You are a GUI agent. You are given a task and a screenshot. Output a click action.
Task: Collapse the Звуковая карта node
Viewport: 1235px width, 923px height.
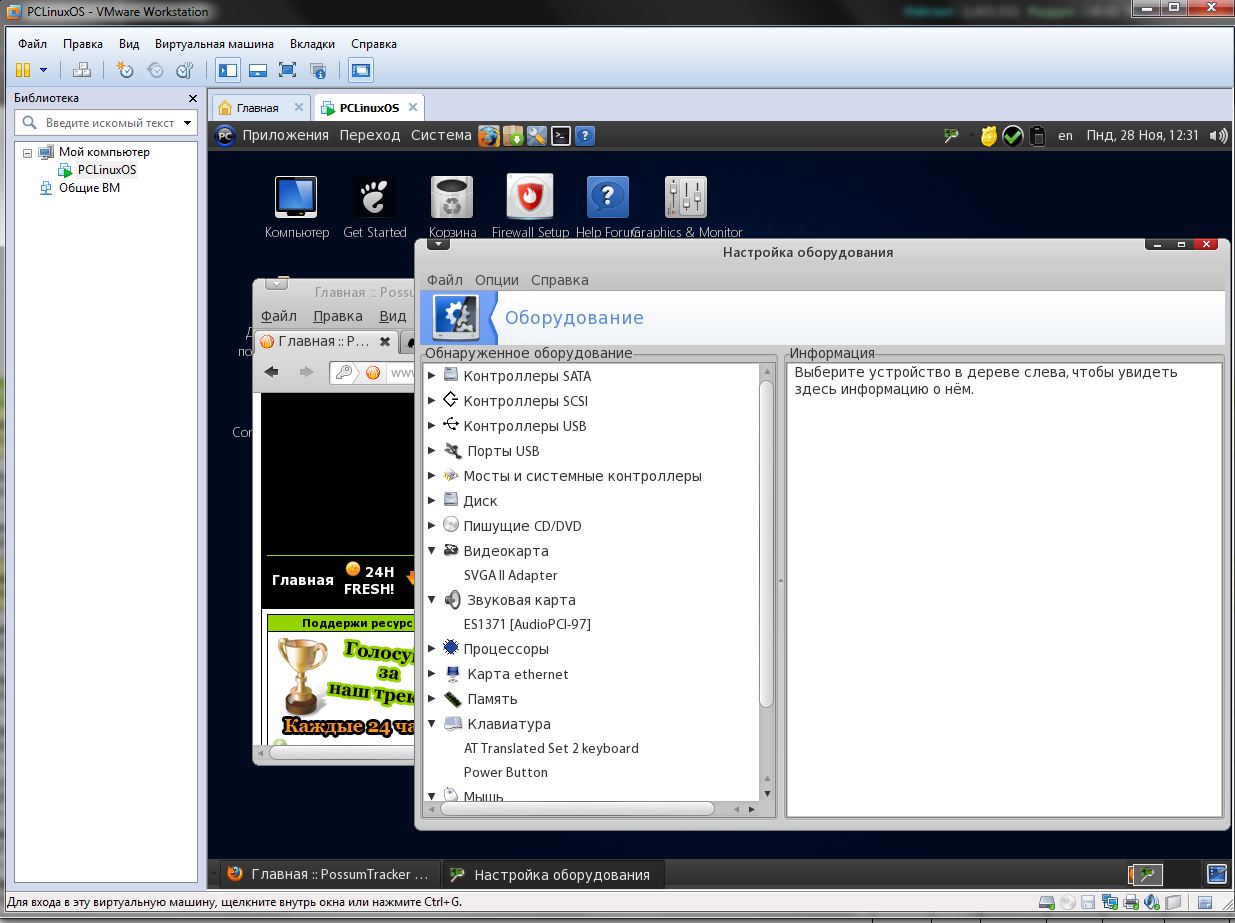coord(432,600)
